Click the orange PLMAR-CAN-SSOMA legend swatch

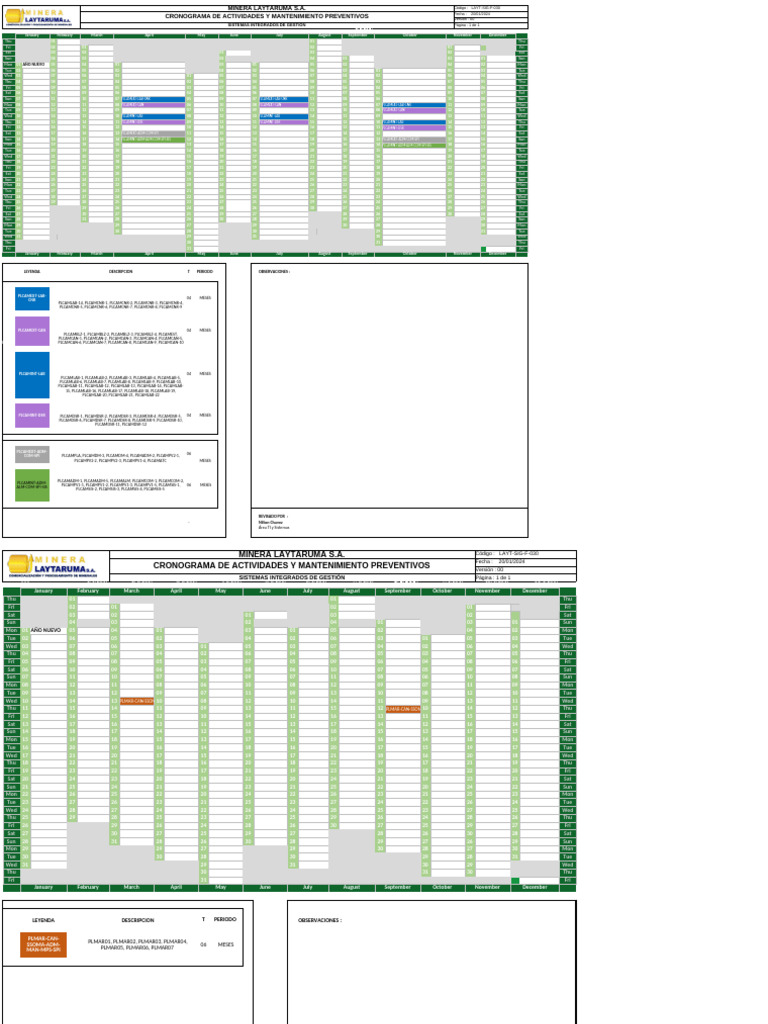43,944
